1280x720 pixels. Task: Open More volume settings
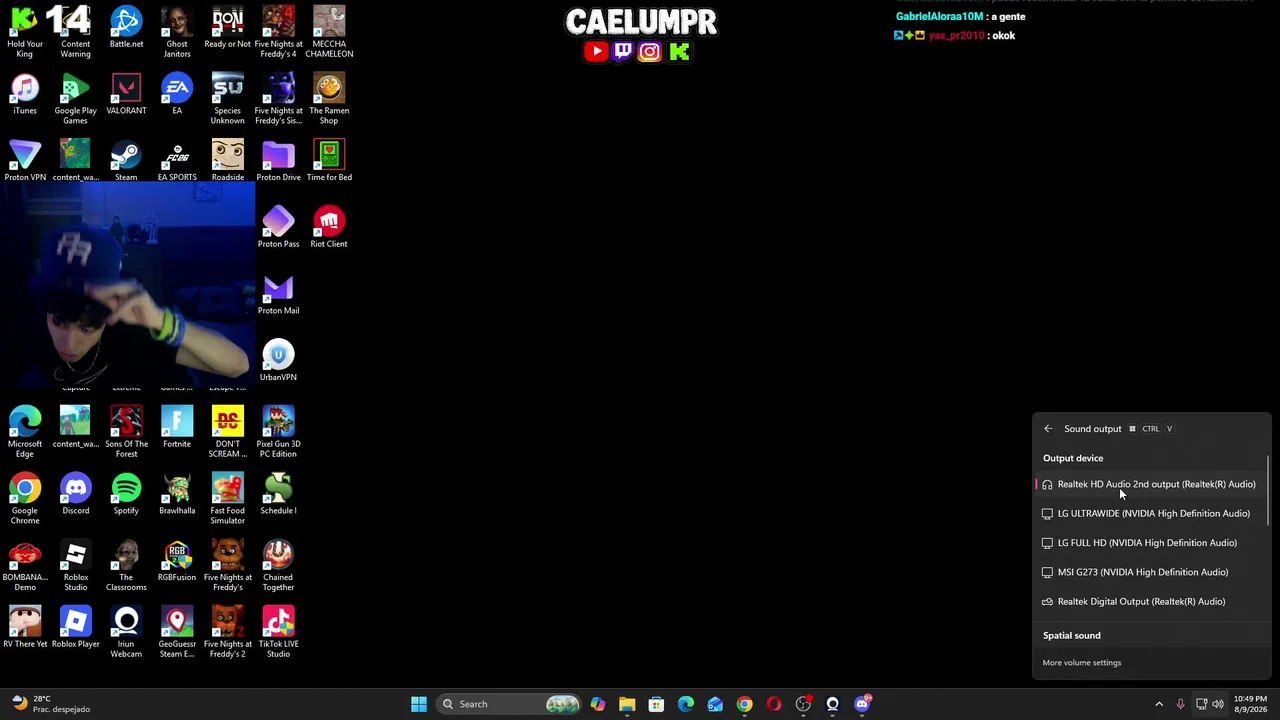click(1082, 662)
